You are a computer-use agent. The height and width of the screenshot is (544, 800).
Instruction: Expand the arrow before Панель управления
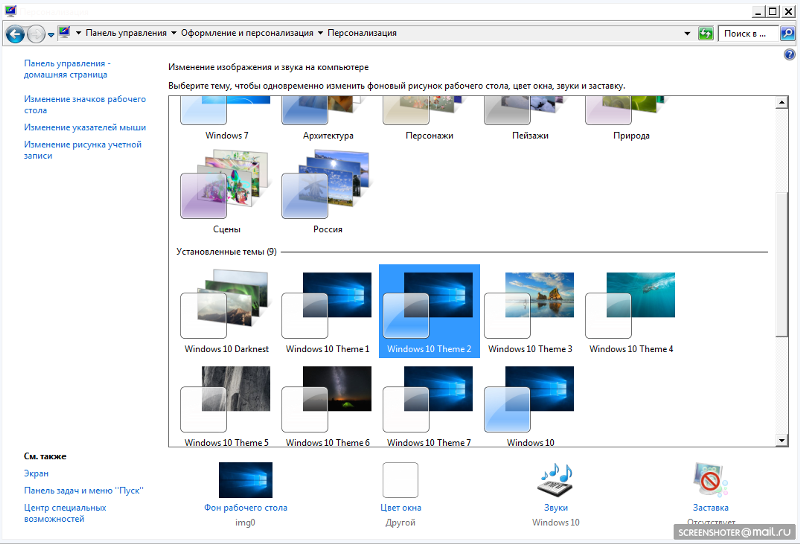click(x=79, y=33)
